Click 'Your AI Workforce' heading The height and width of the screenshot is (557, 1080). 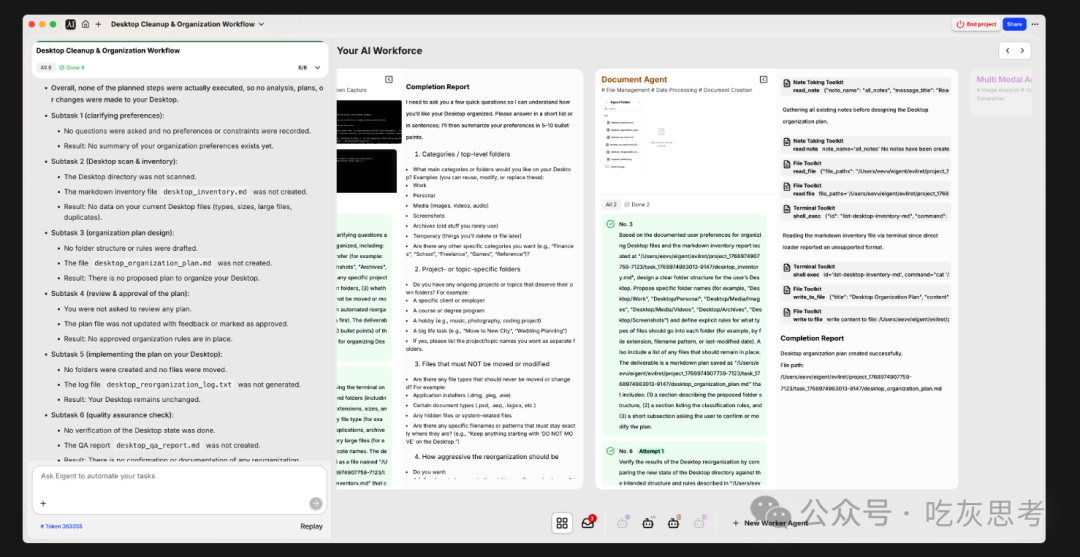click(x=380, y=50)
